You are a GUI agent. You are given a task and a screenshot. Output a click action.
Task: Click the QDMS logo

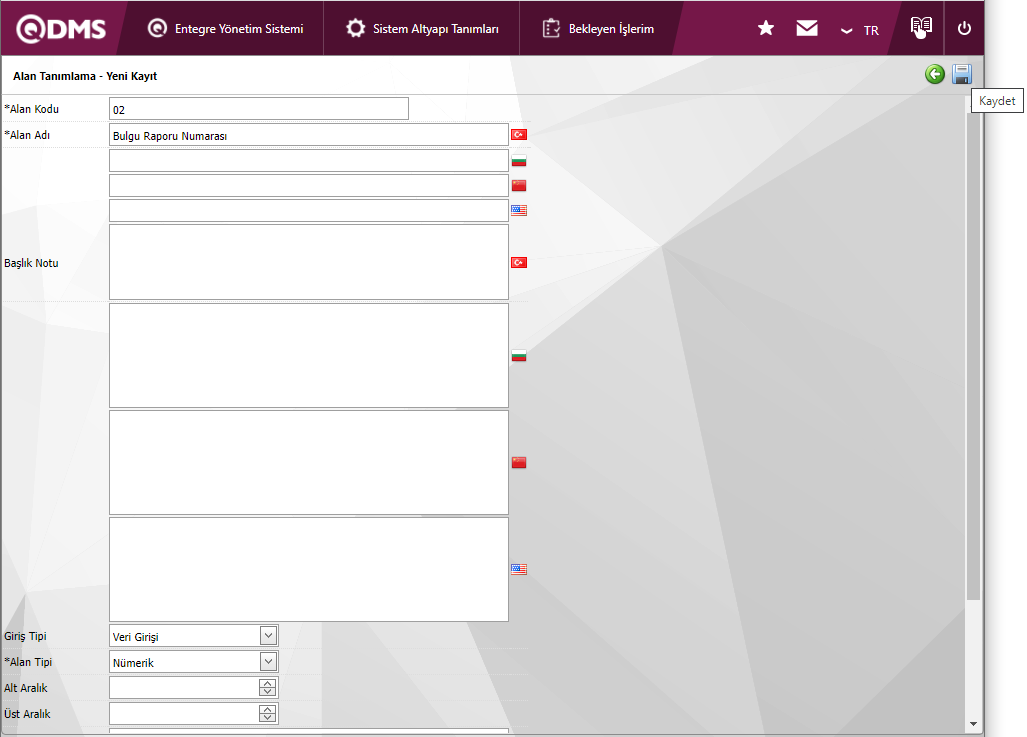[x=61, y=29]
